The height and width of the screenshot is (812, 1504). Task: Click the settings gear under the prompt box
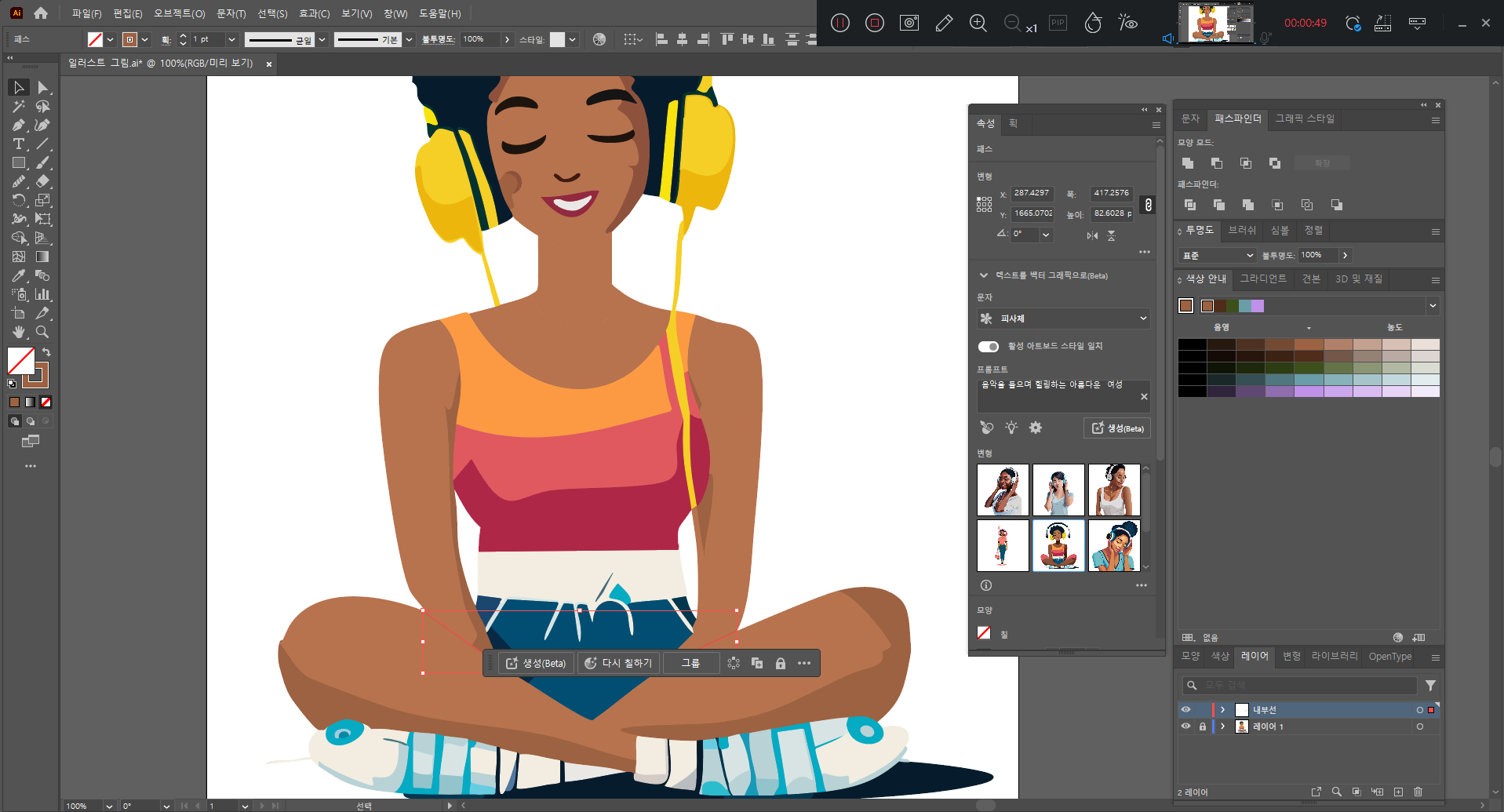point(1036,428)
